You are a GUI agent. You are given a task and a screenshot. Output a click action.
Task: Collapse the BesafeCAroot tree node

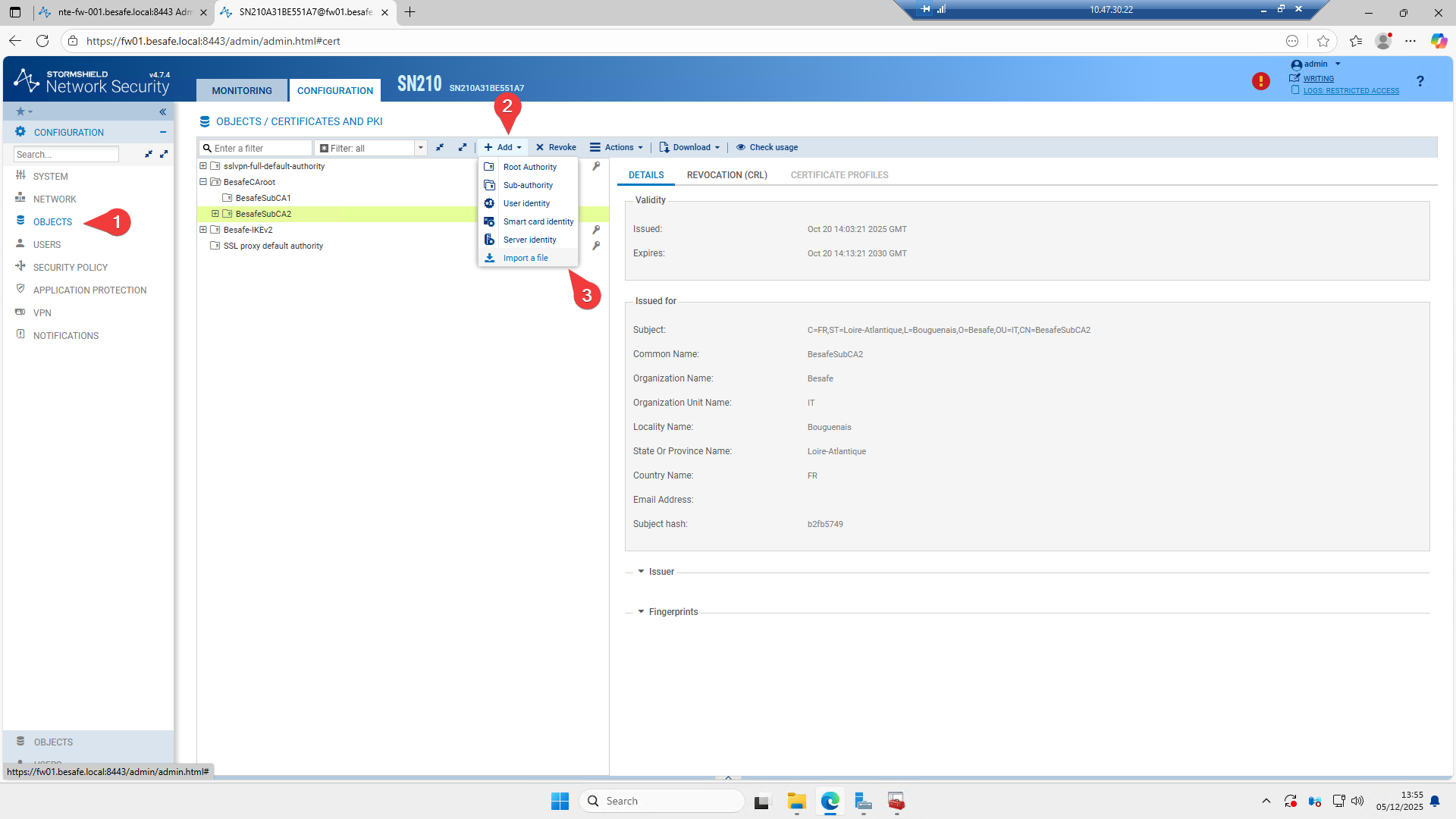point(203,182)
